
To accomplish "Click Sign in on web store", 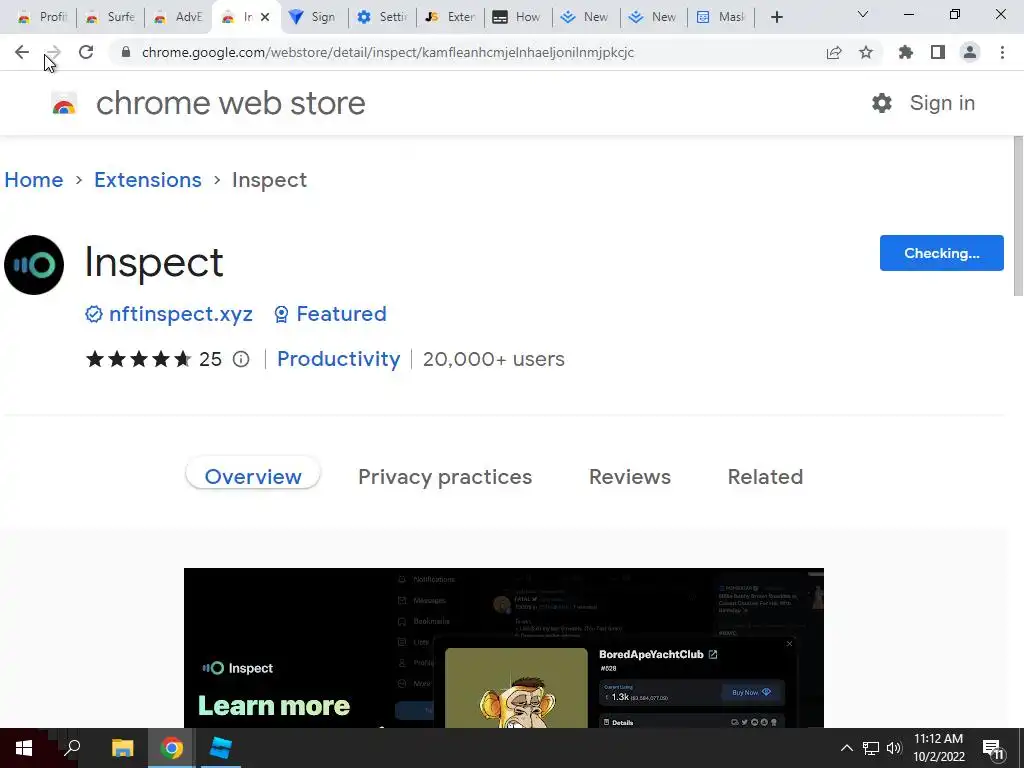I will tap(942, 103).
